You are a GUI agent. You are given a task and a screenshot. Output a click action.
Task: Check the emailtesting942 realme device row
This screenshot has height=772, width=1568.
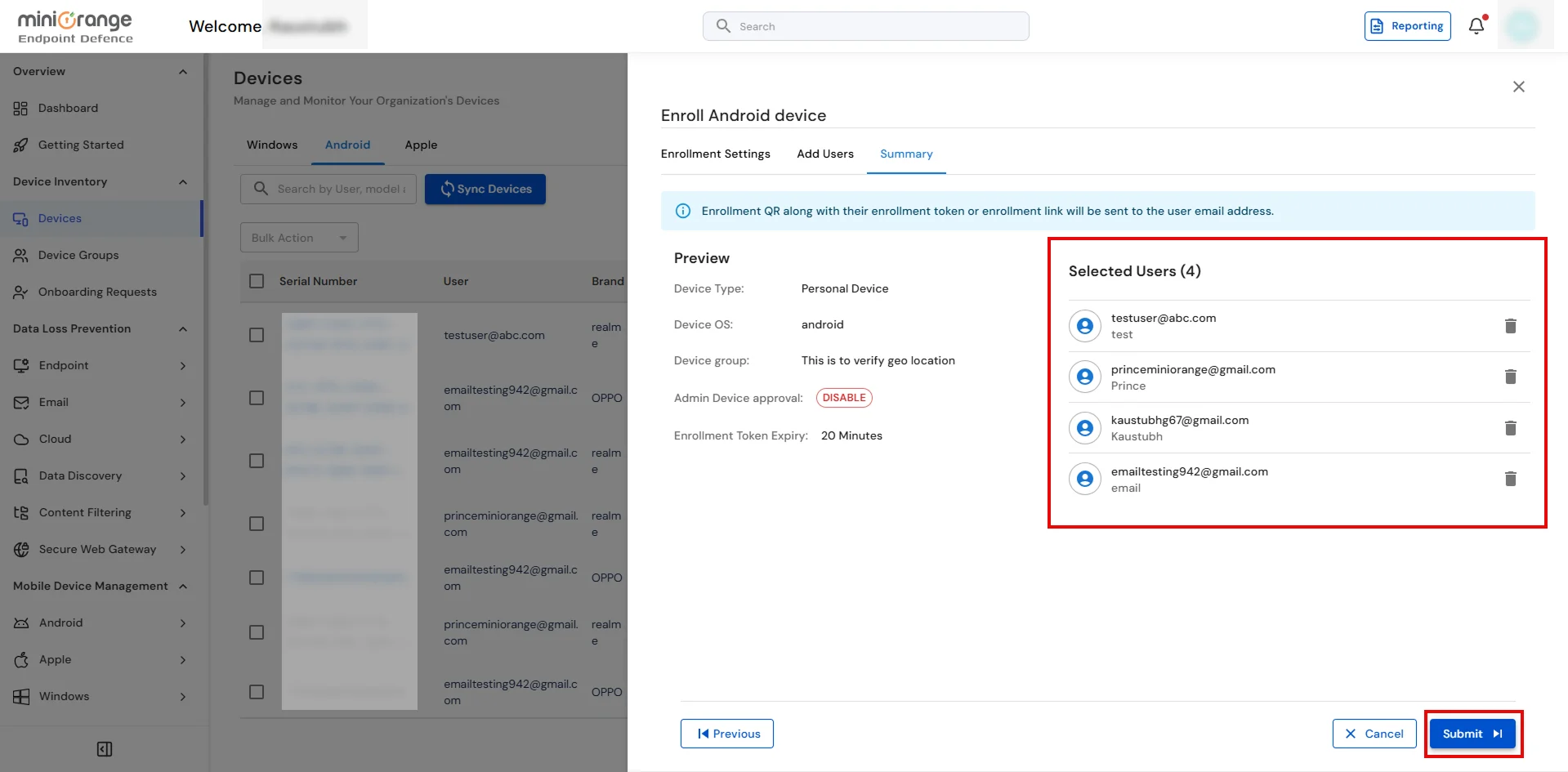click(257, 461)
